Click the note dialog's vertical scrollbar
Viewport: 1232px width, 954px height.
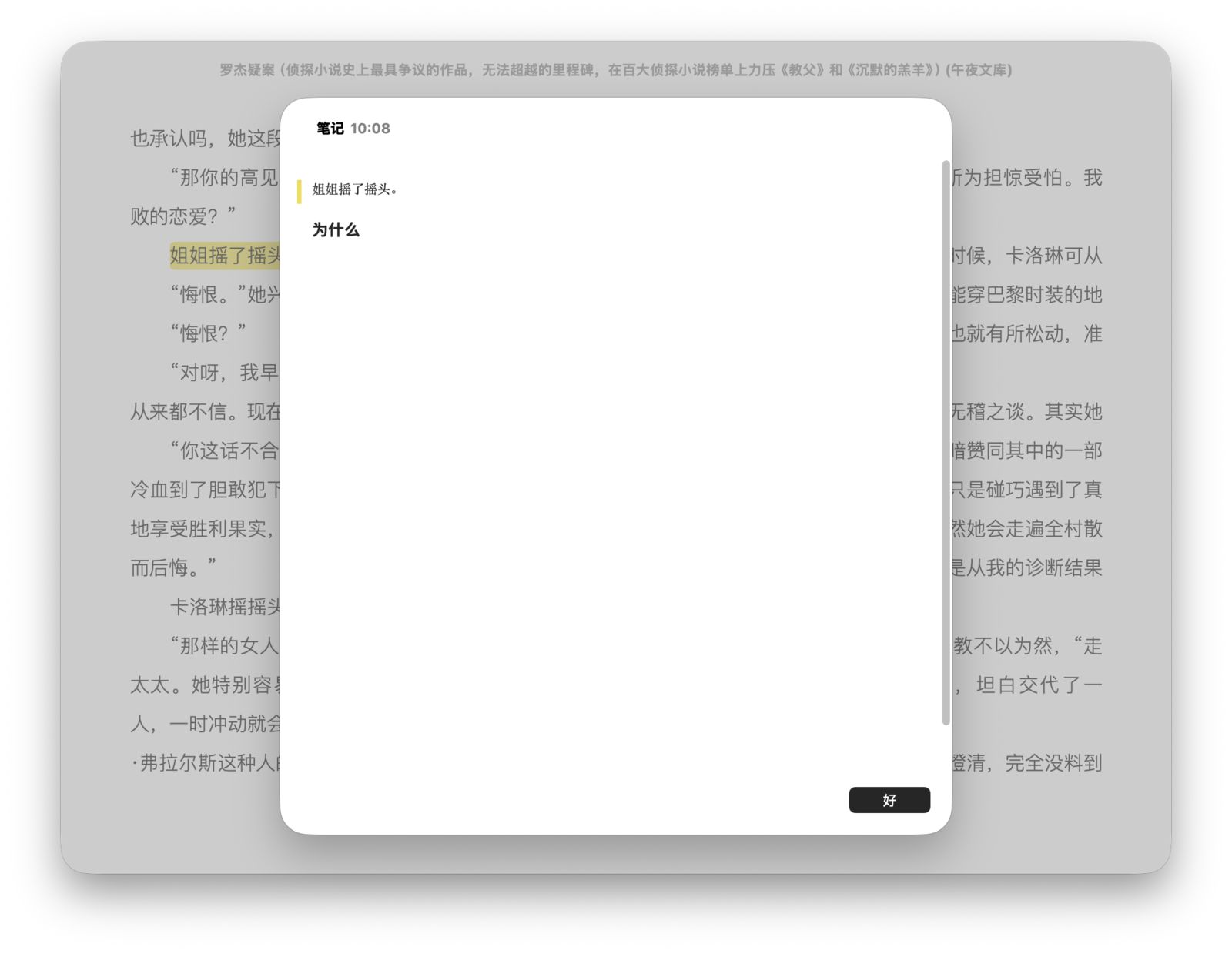click(x=946, y=442)
